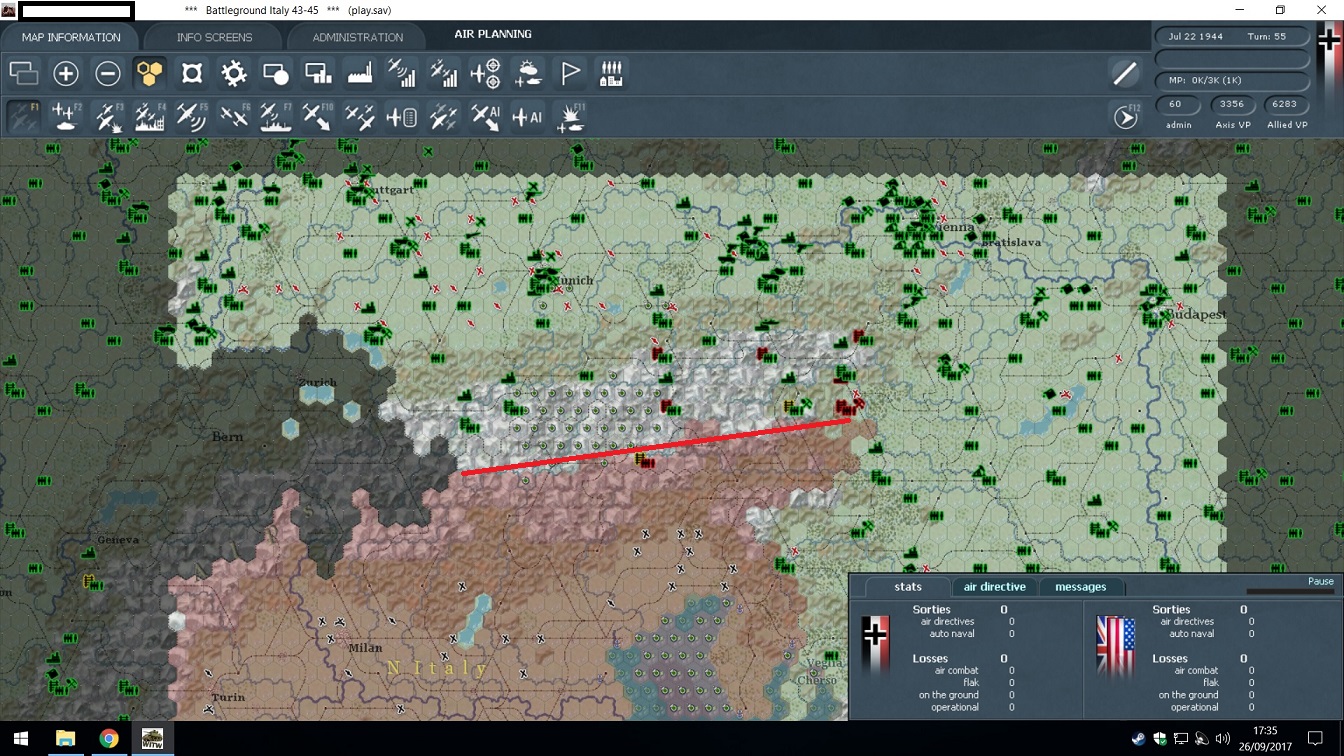This screenshot has height=756, width=1344.
Task: Click the Budapest city label on map
Action: coord(1196,315)
